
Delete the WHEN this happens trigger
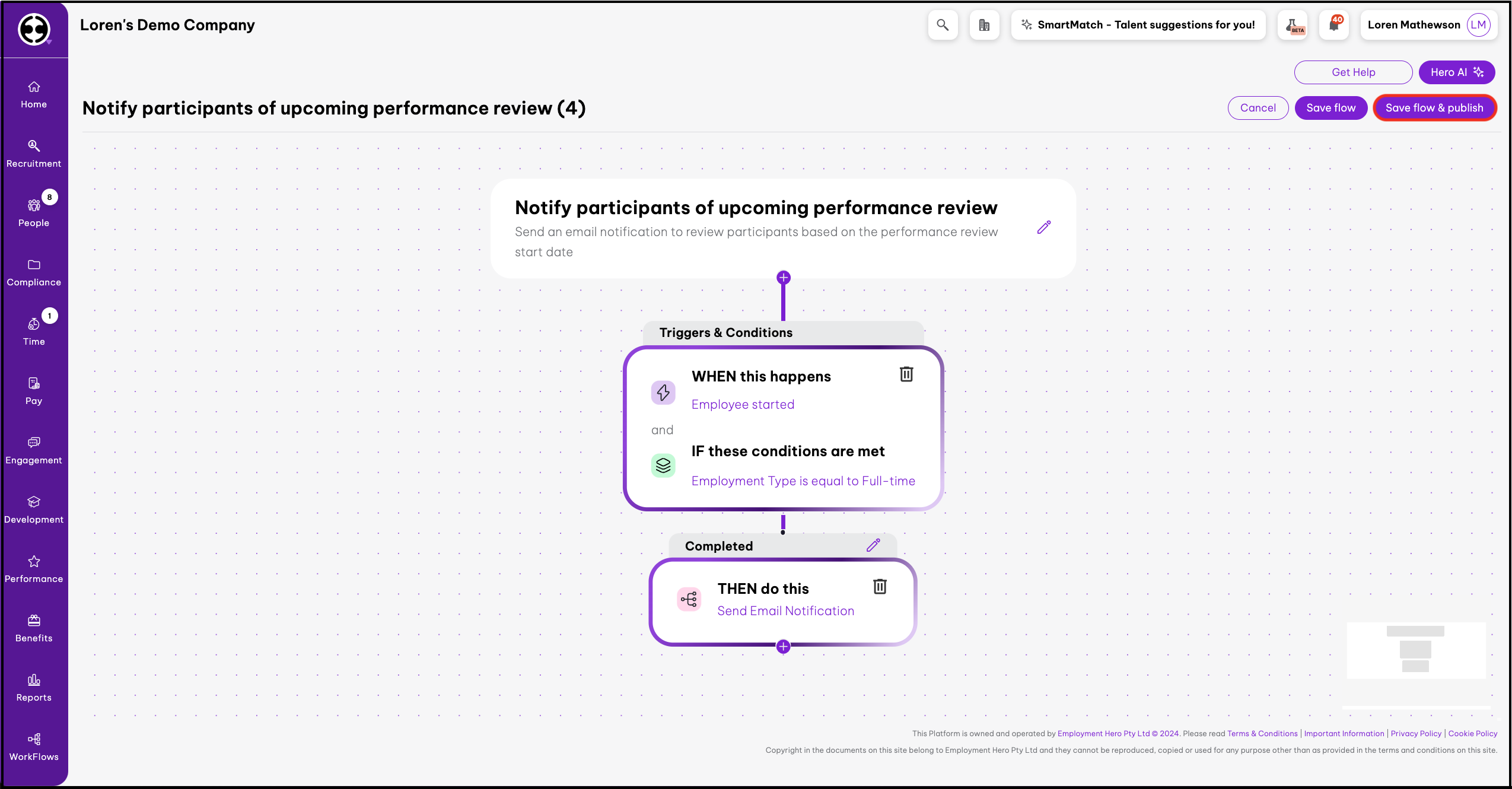click(x=906, y=374)
